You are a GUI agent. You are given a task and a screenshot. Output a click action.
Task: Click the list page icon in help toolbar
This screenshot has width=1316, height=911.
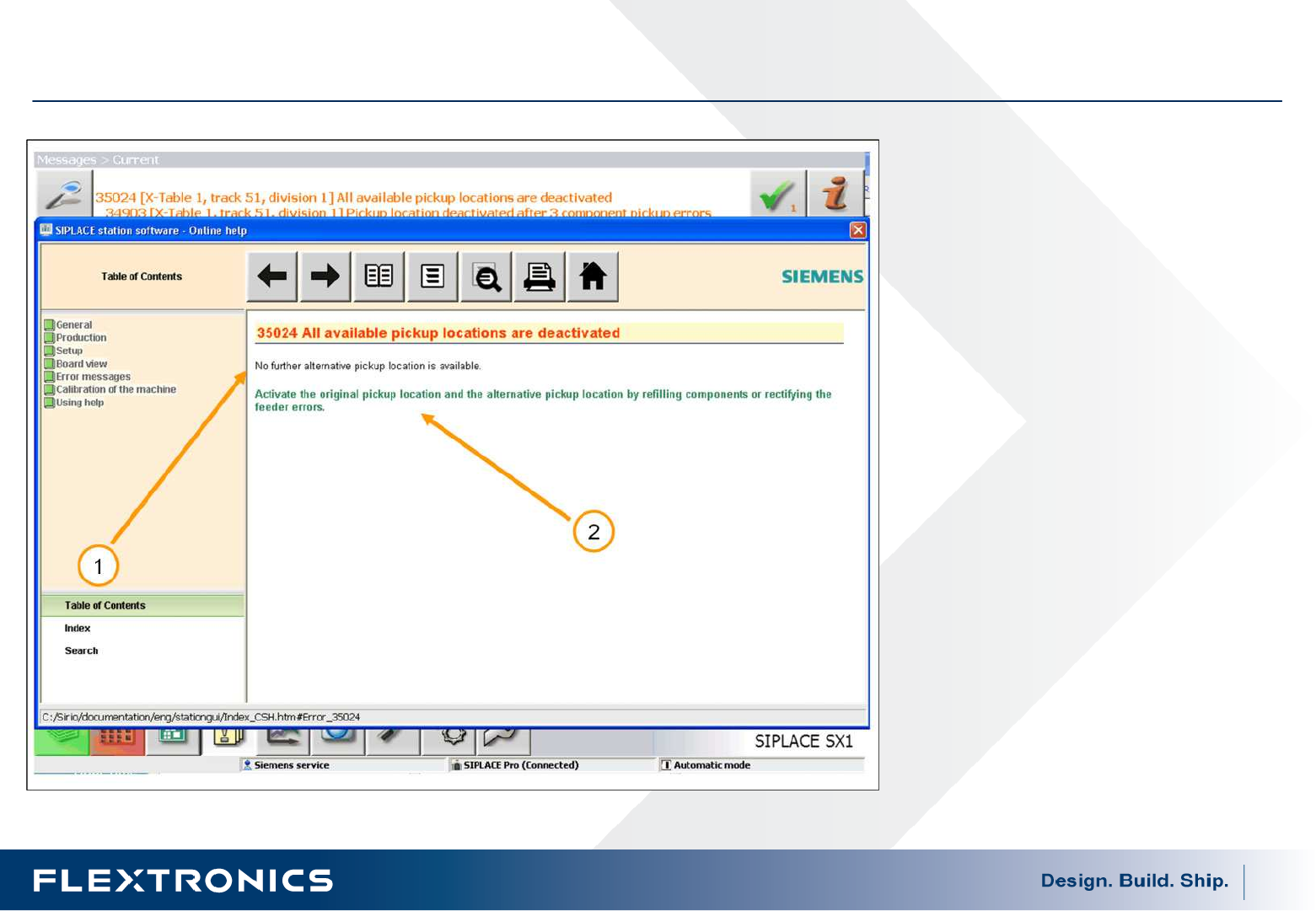432,276
